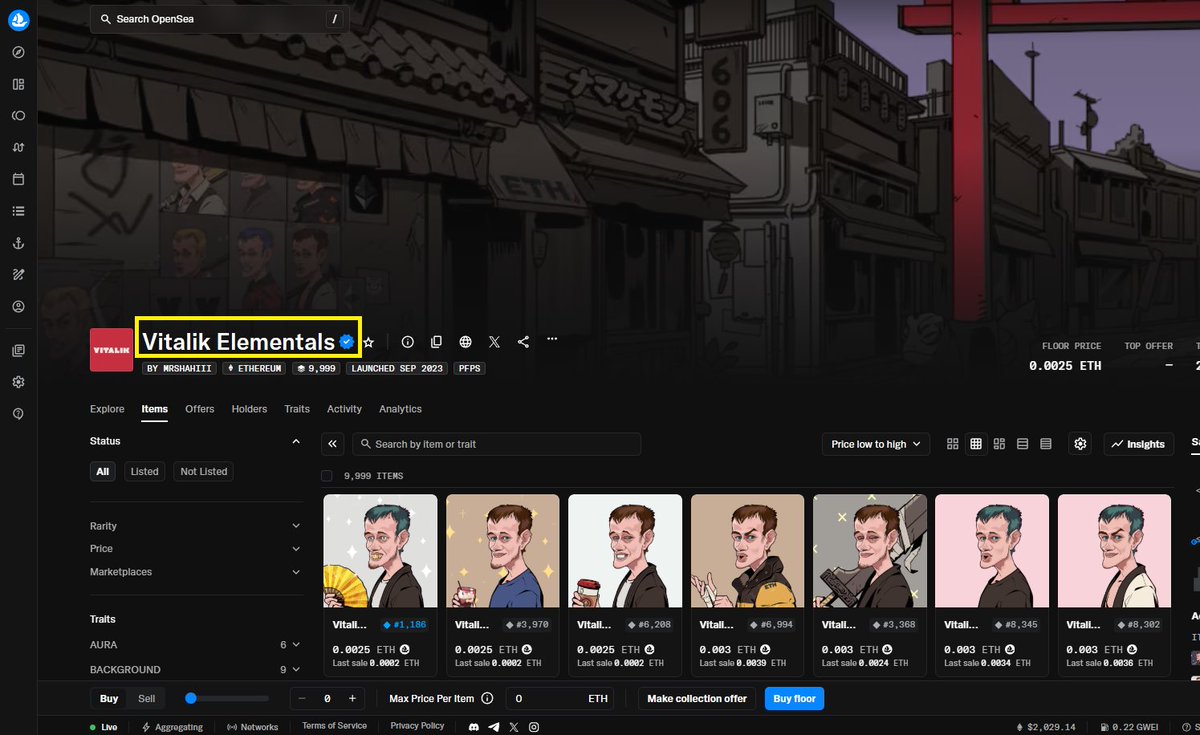
Task: Expand the BACKGROUND trait filter
Action: (195, 670)
